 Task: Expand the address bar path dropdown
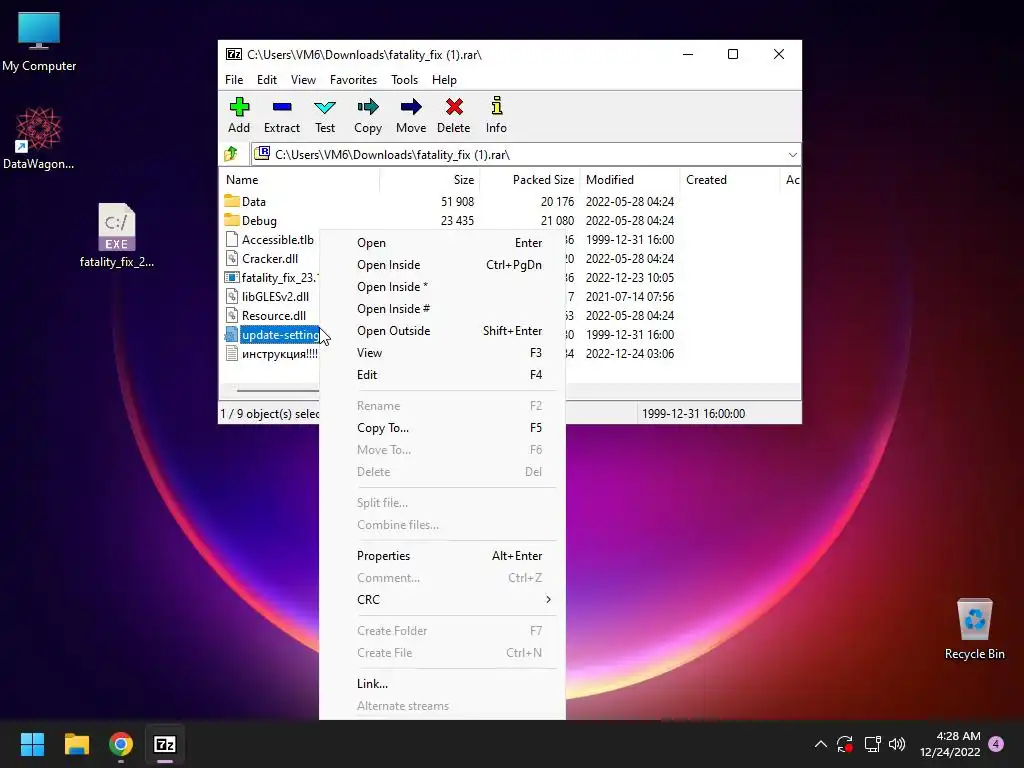[x=792, y=155]
